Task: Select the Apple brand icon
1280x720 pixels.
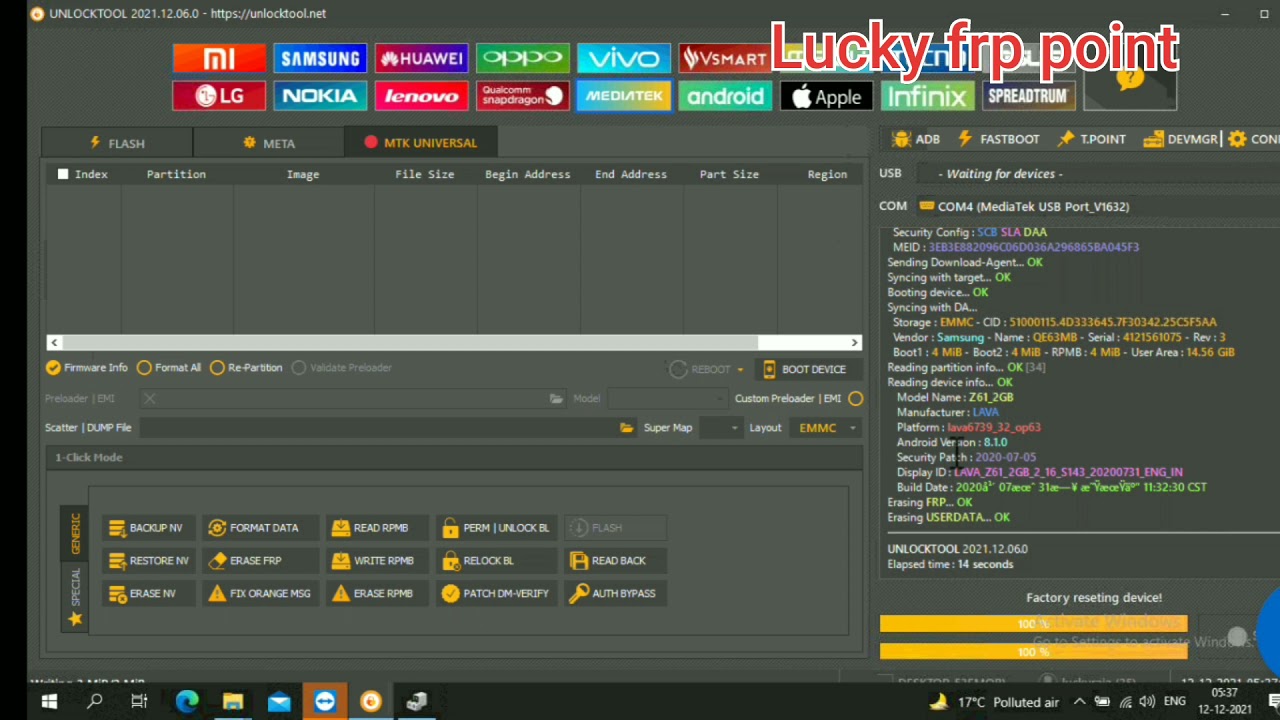Action: tap(826, 96)
